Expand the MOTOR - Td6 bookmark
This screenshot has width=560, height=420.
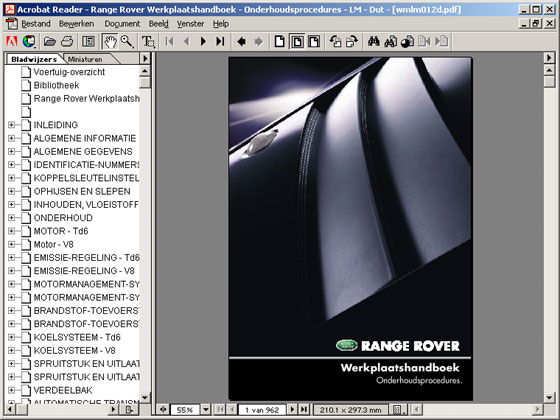[x=11, y=231]
